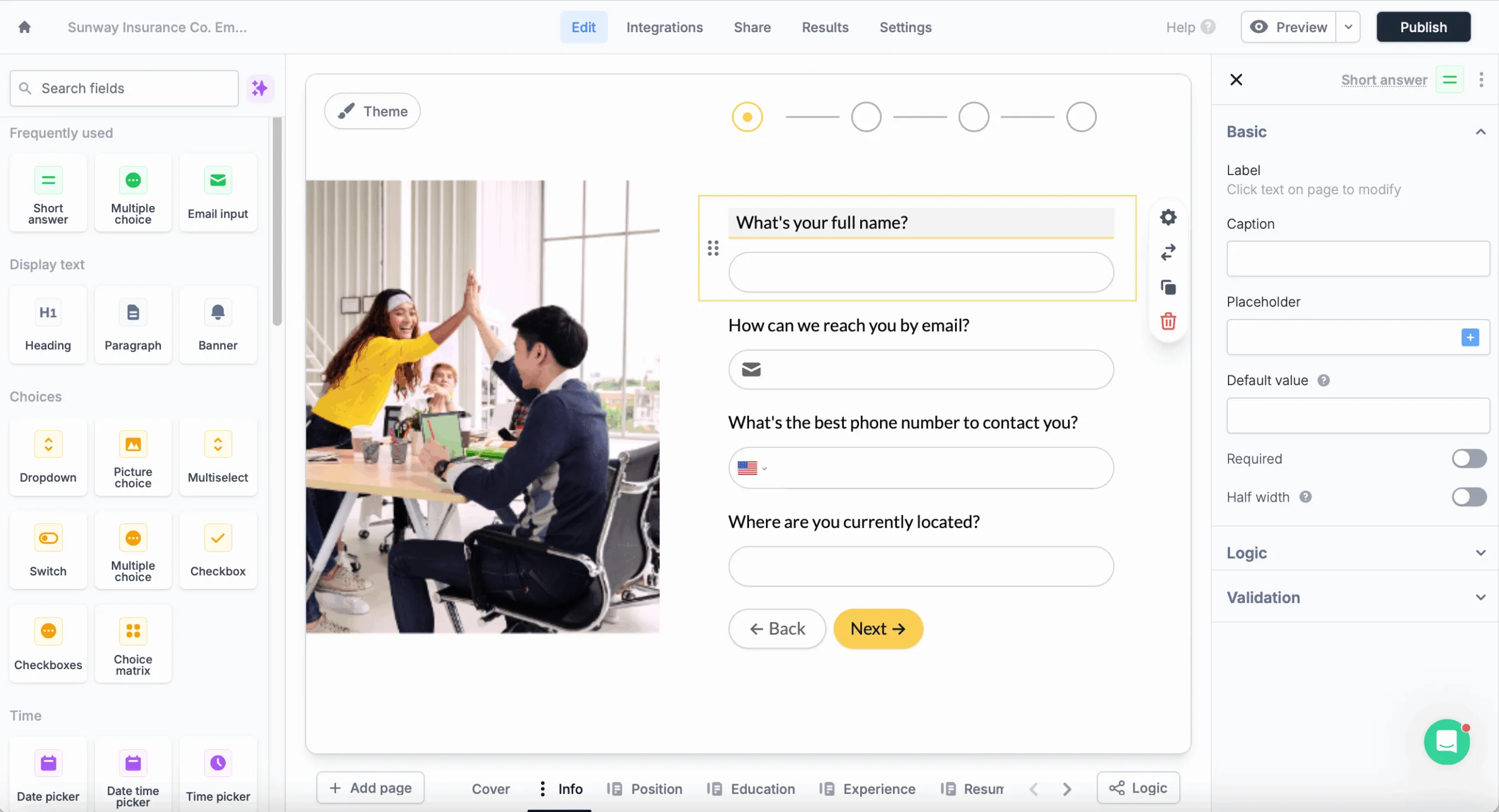Screen dimensions: 1499x812
Task: Click the drag handle of the name field
Action: click(713, 248)
